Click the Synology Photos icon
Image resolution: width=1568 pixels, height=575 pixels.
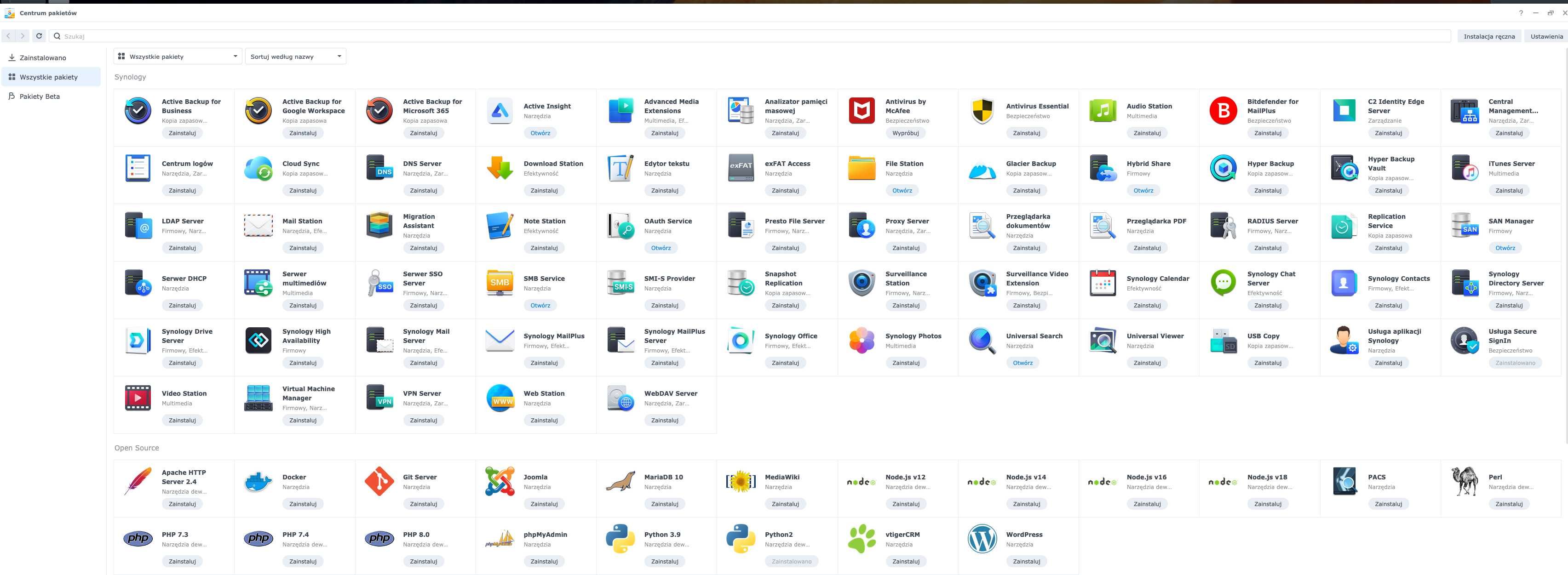coord(862,341)
